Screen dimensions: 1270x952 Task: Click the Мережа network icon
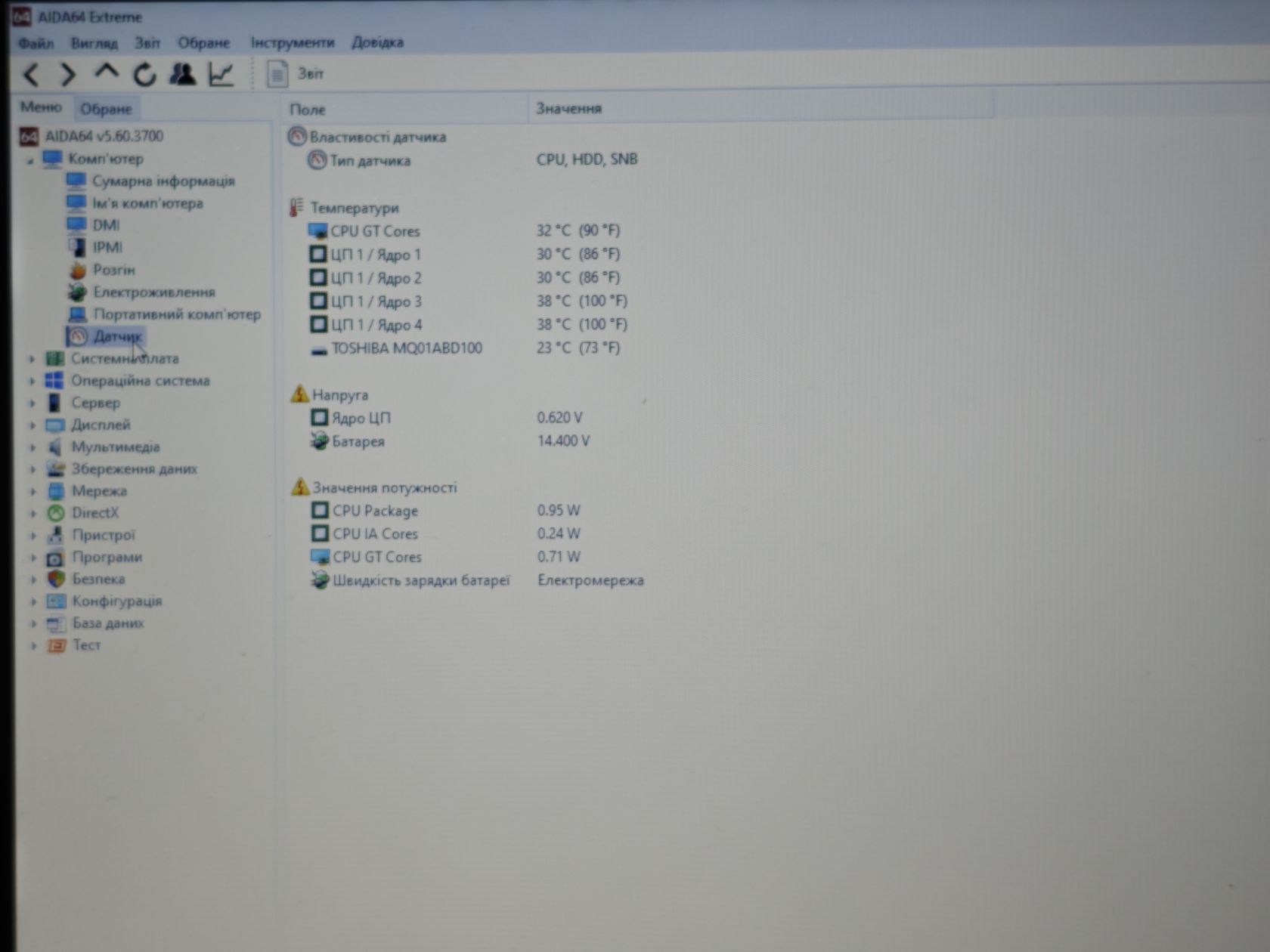[x=56, y=491]
